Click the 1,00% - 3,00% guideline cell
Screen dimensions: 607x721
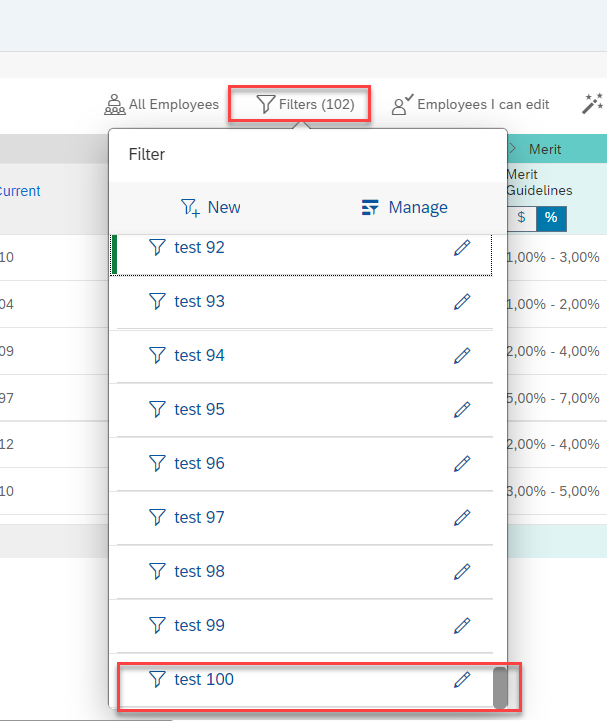click(553, 257)
